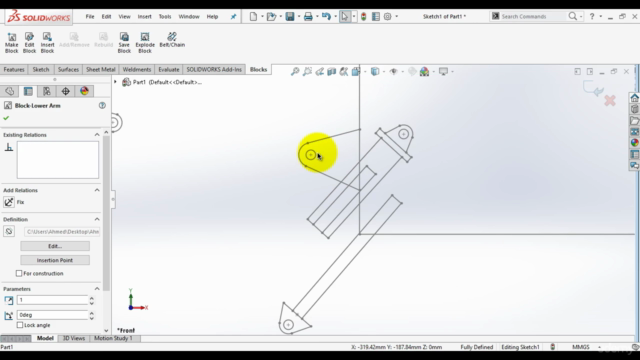Switch to the Evaluate tab
This screenshot has width=640, height=360.
pyautogui.click(x=169, y=69)
